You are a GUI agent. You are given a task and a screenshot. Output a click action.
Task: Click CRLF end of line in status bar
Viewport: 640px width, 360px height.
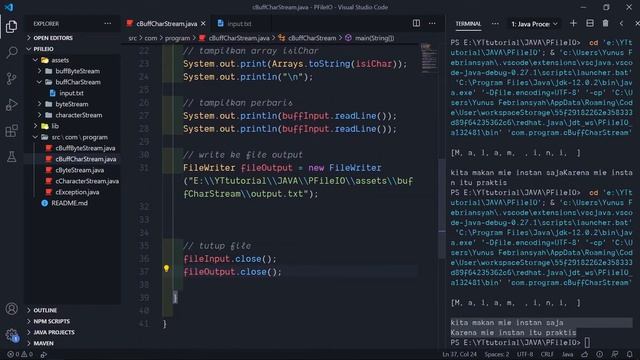(547, 354)
